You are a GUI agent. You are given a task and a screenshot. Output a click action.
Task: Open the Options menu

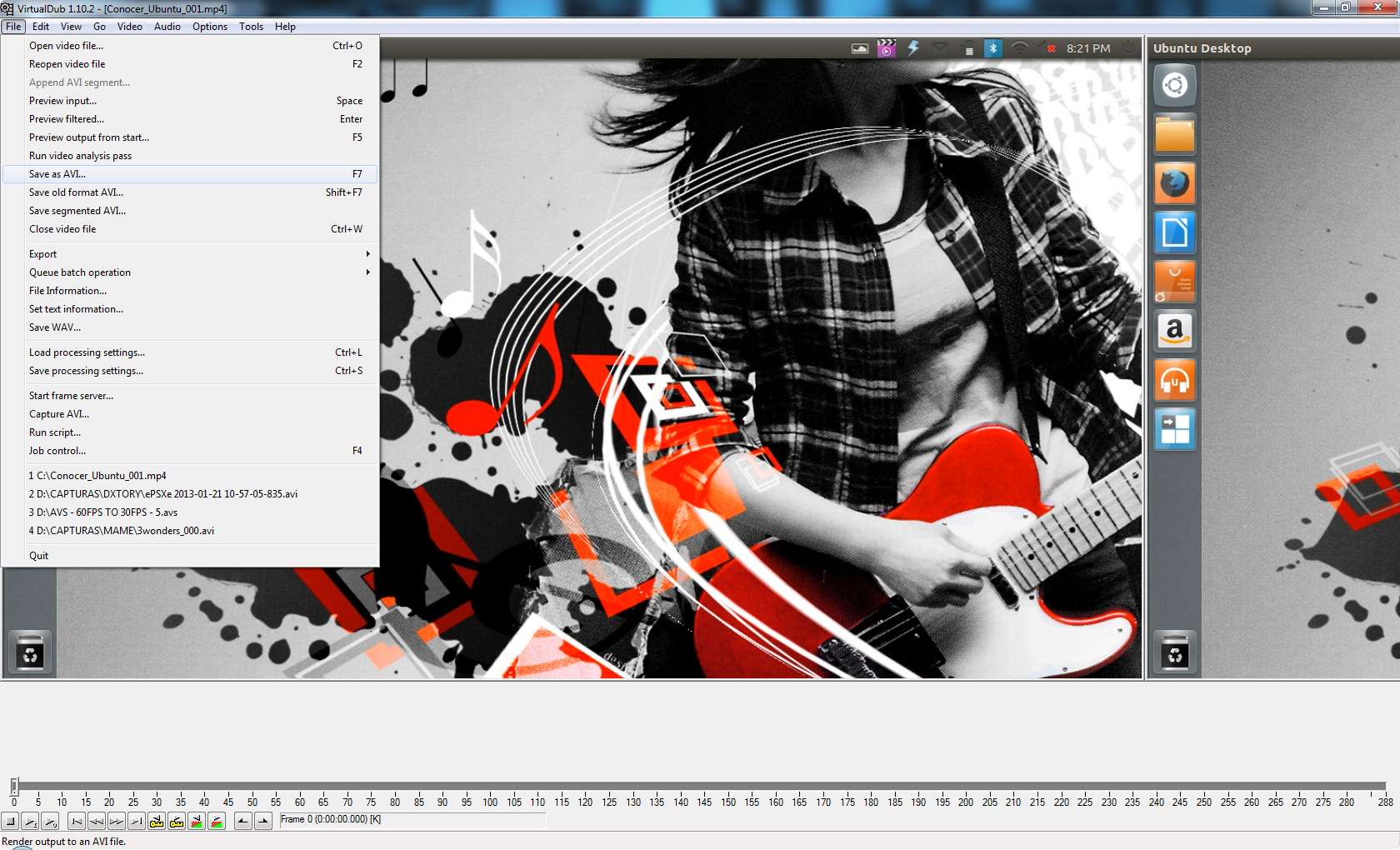click(x=210, y=27)
